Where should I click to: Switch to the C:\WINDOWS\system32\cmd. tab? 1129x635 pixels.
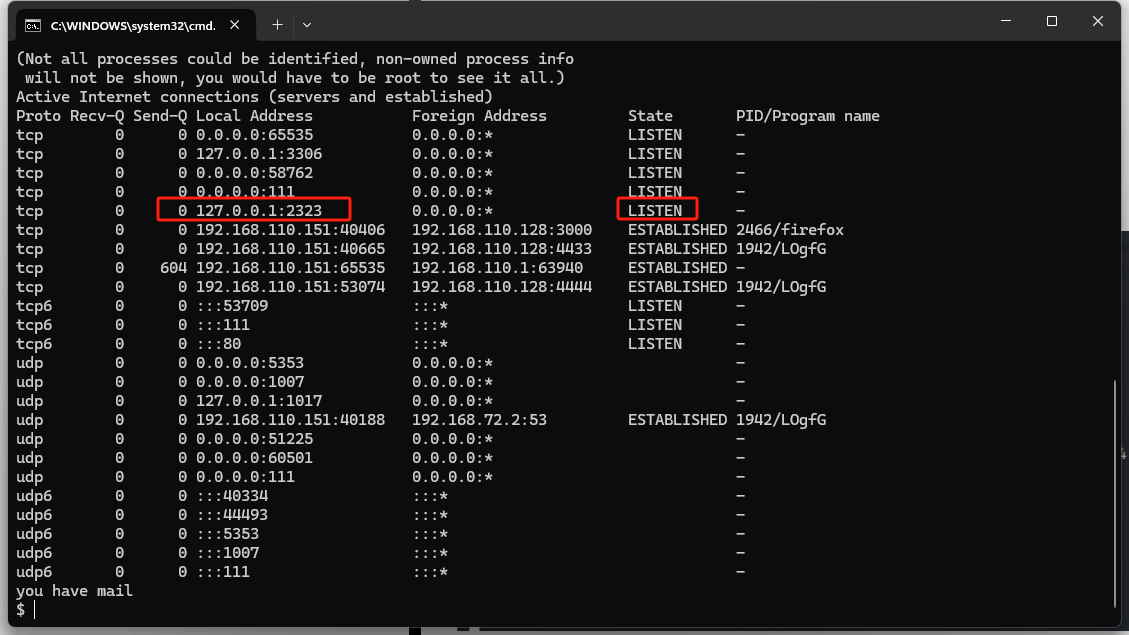[140, 24]
